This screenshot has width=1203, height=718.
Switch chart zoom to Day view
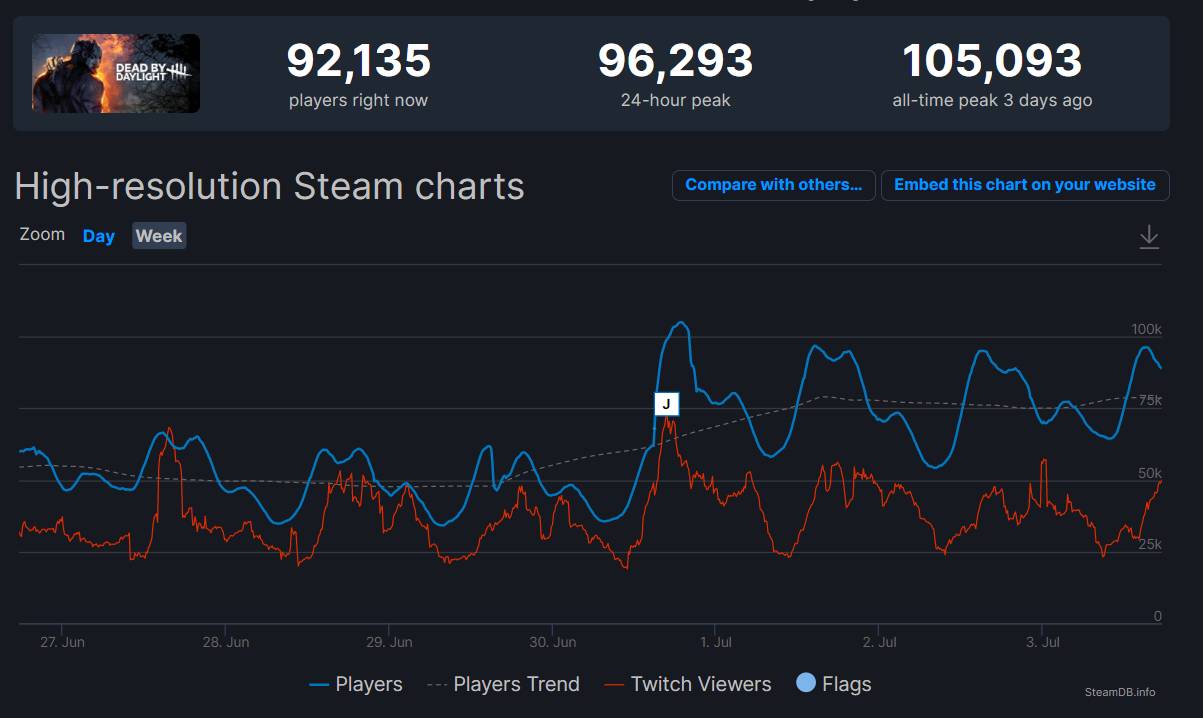tap(98, 235)
